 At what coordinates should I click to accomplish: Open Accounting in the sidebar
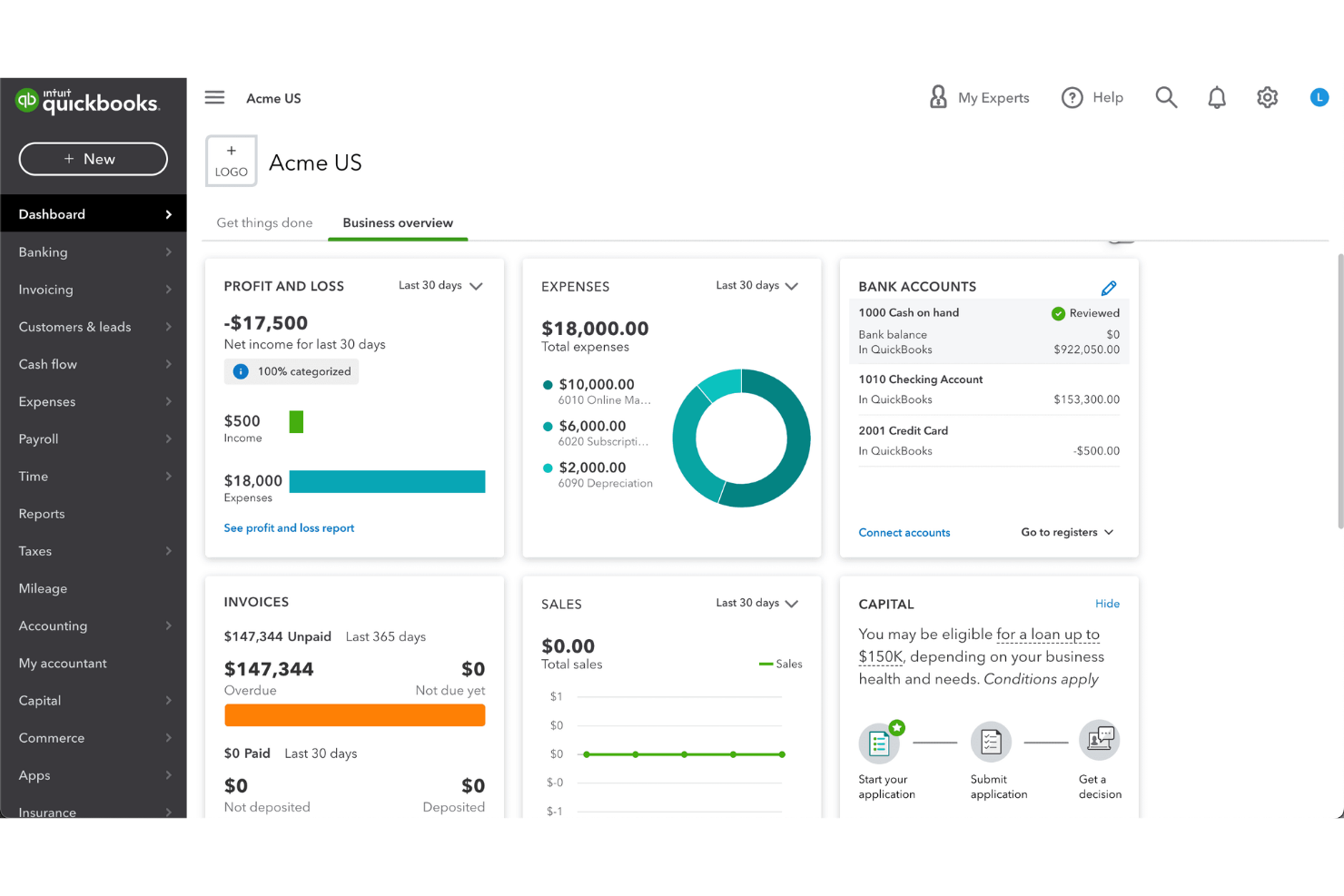click(x=94, y=625)
